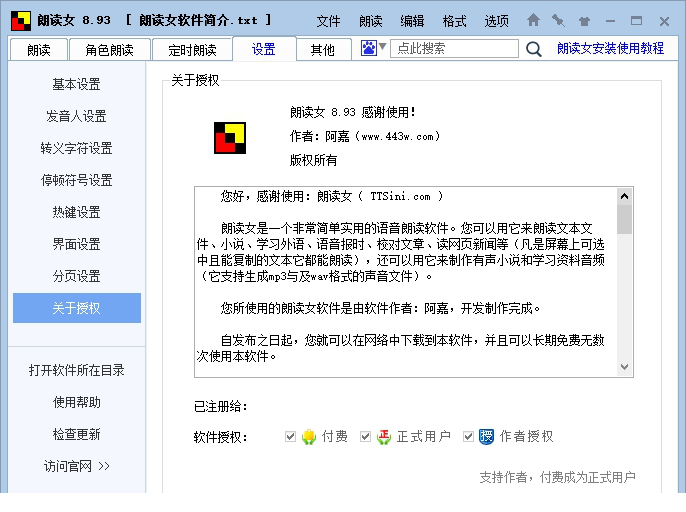Image resolution: width=686 pixels, height=512 pixels.
Task: Click the pin window icon
Action: click(x=558, y=20)
